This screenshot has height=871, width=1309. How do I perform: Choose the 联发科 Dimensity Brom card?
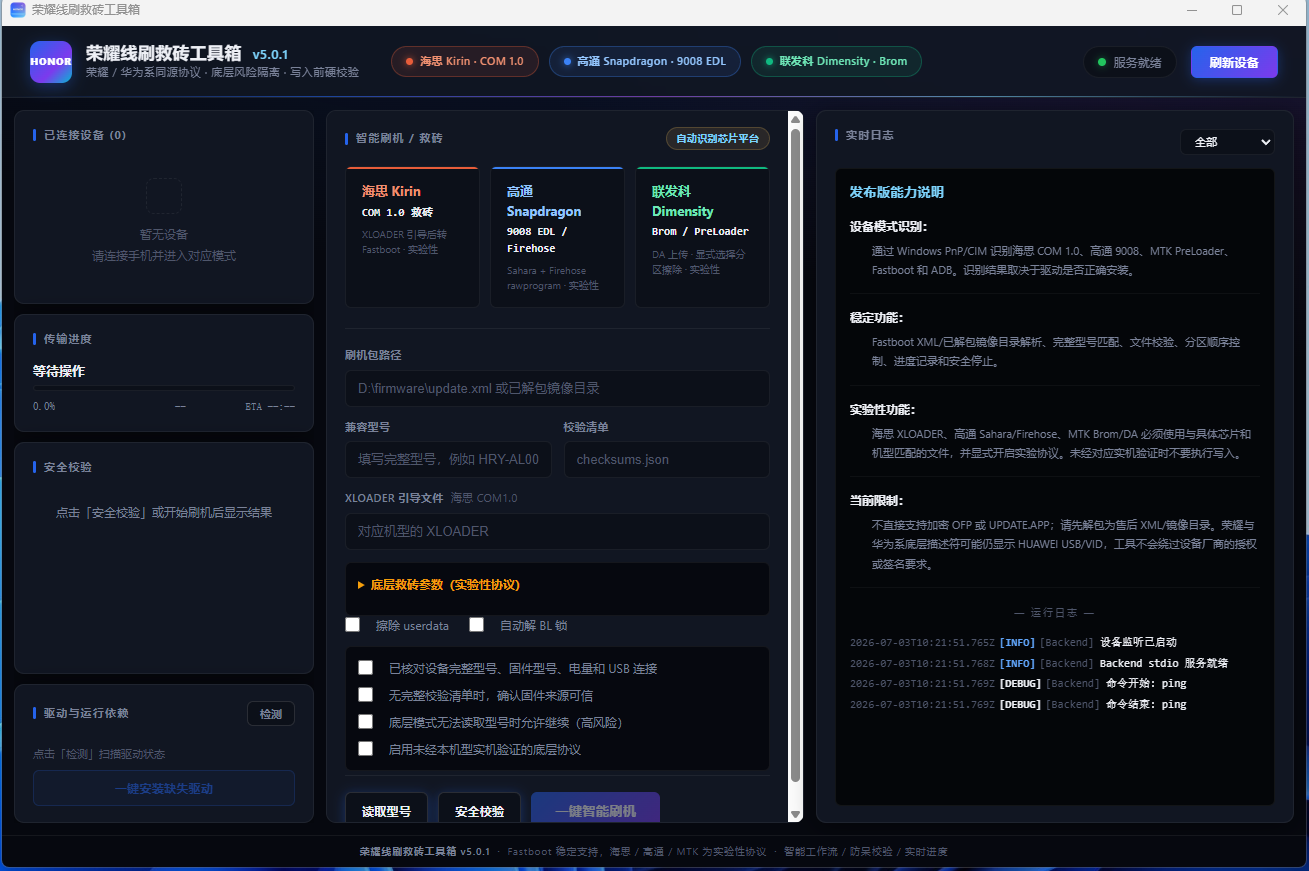702,237
